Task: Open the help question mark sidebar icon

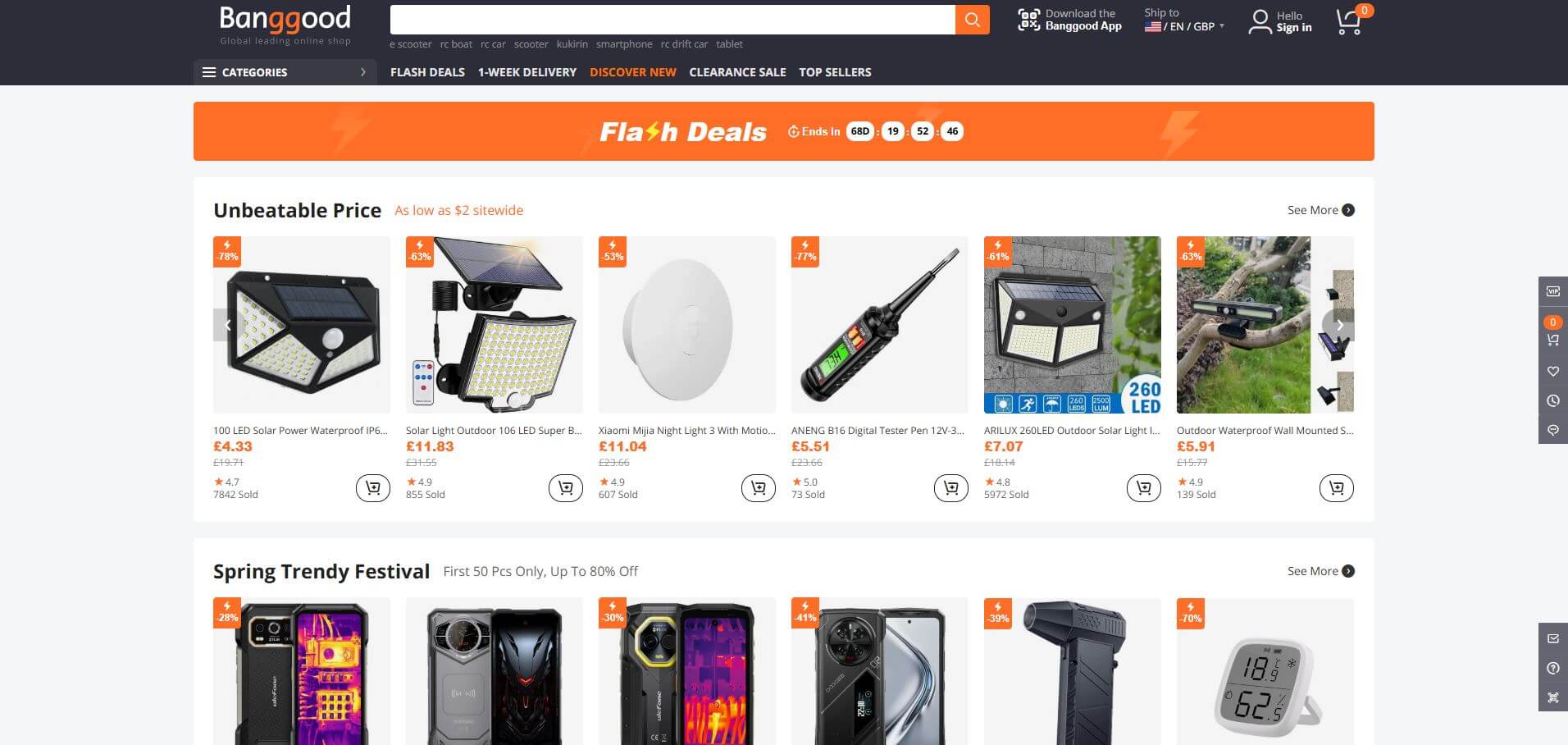Action: pyautogui.click(x=1552, y=668)
